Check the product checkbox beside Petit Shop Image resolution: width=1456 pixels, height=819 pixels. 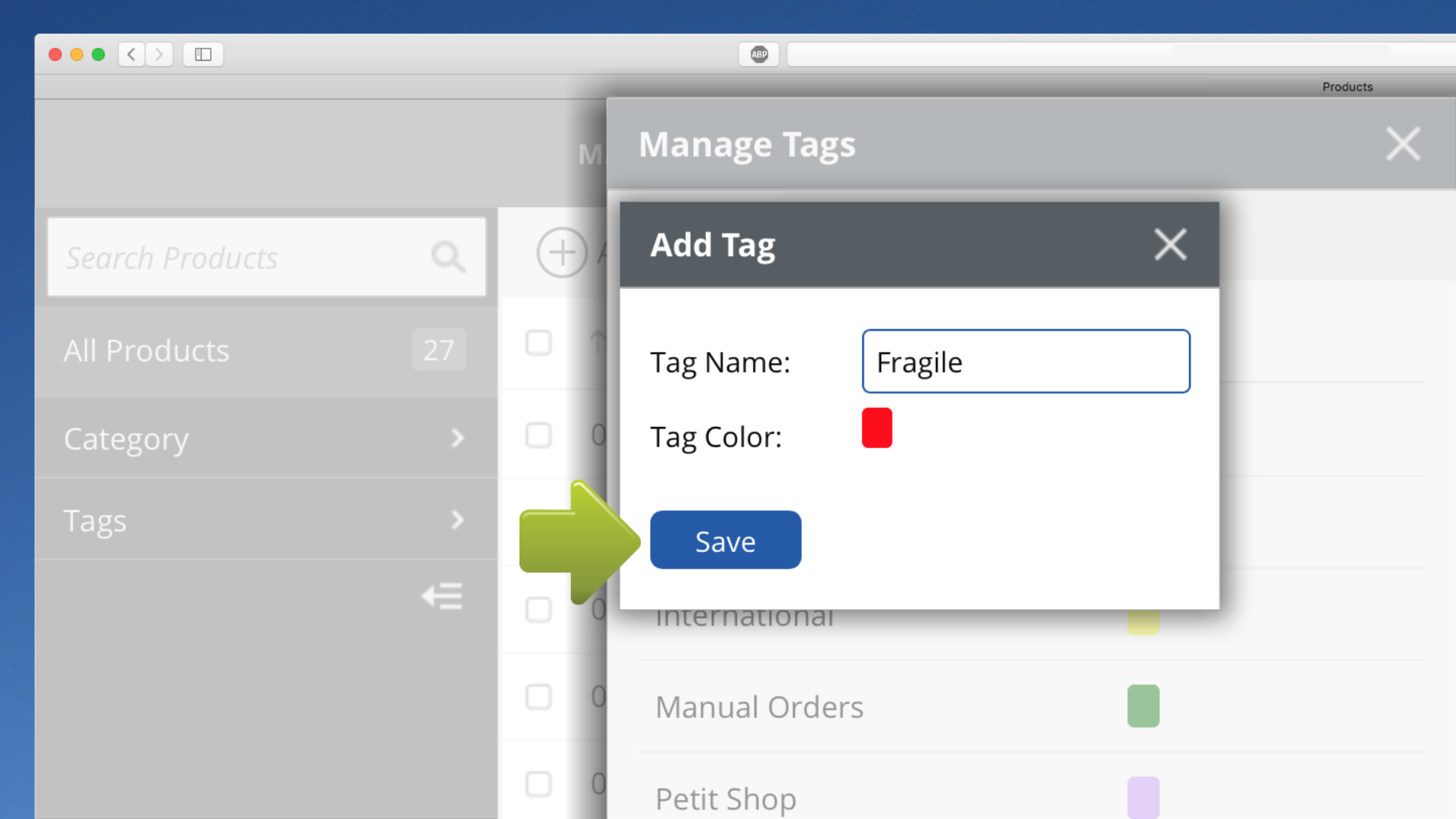click(x=538, y=784)
